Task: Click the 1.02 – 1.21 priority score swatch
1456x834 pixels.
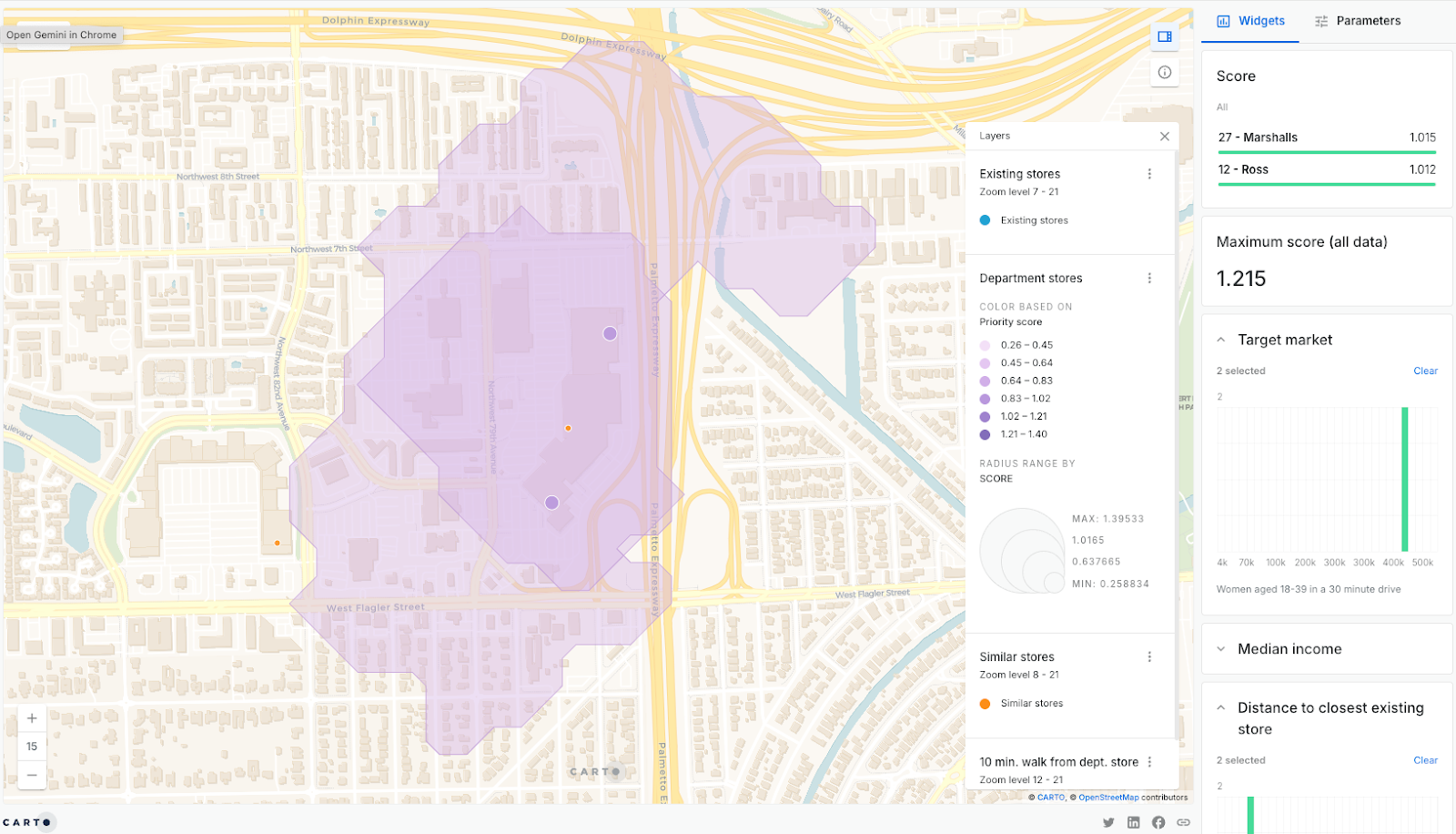Action: click(985, 417)
